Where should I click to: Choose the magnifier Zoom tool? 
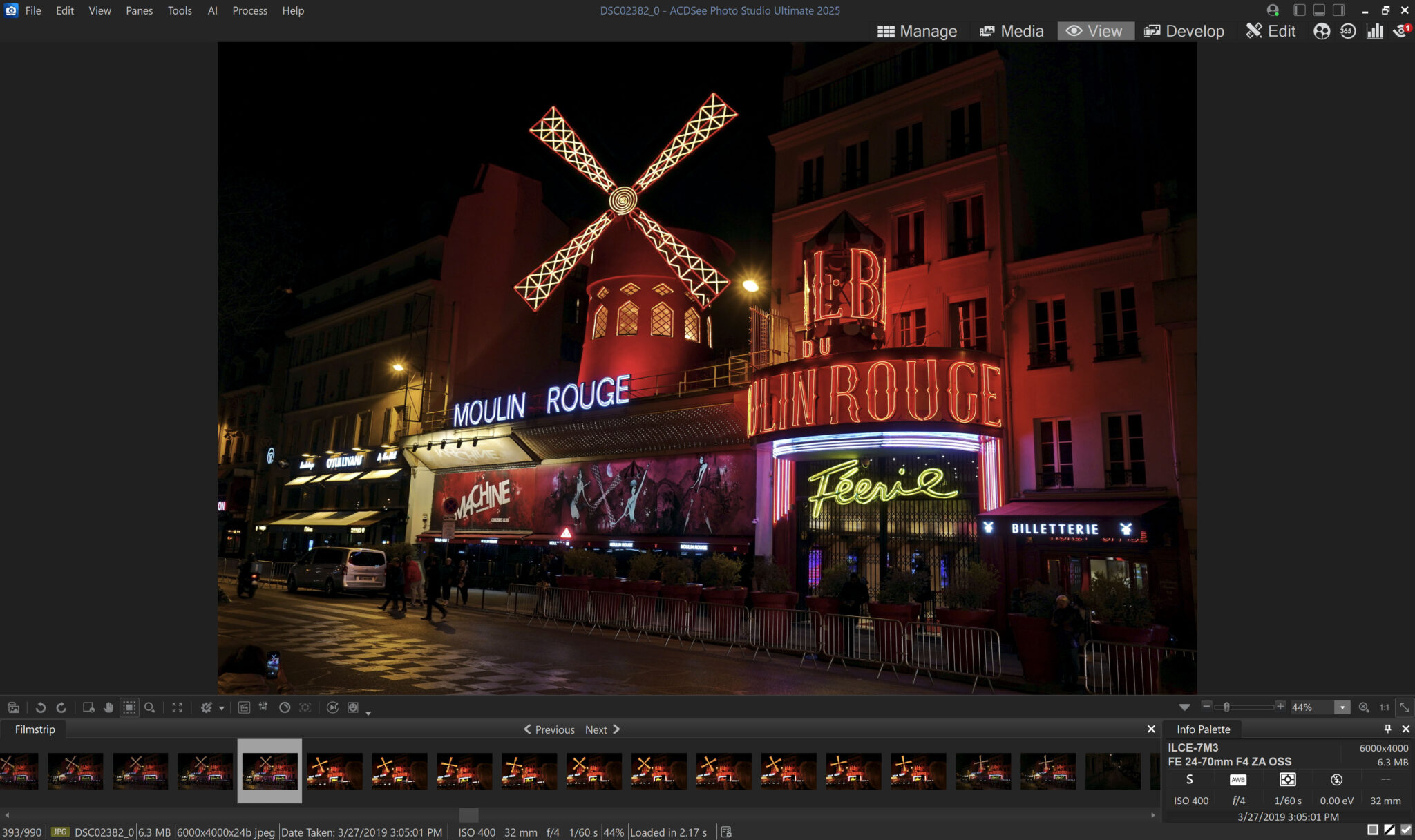click(x=149, y=707)
